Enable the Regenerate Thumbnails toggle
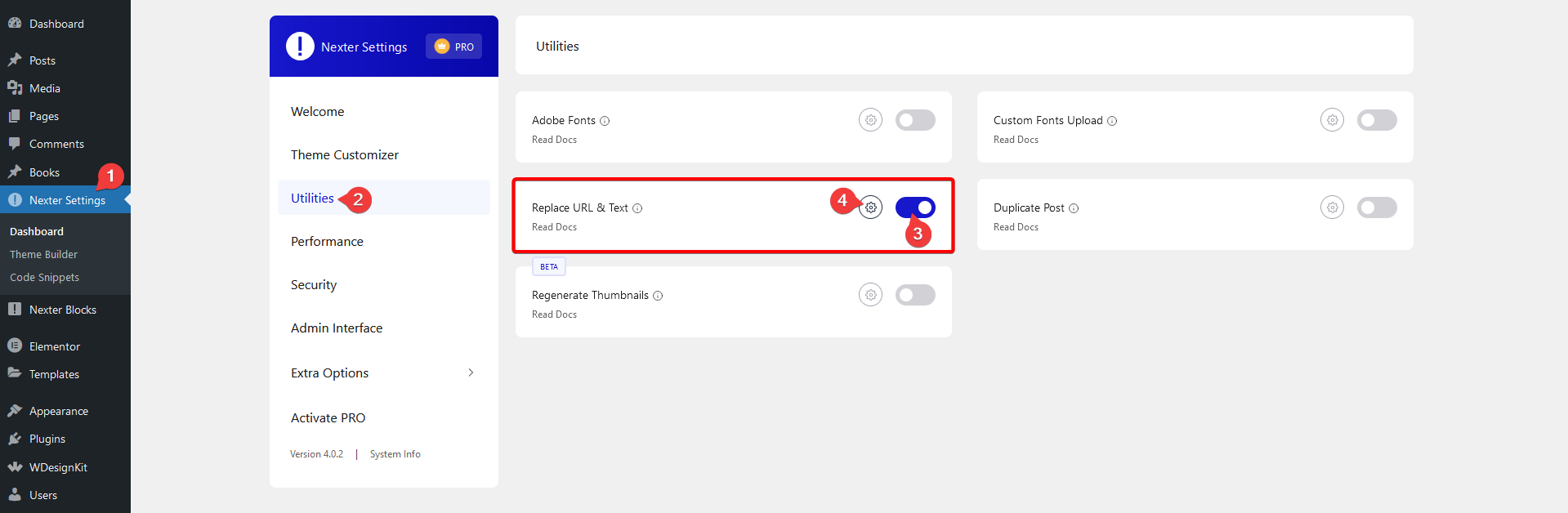The width and height of the screenshot is (1568, 513). pyautogui.click(x=914, y=294)
